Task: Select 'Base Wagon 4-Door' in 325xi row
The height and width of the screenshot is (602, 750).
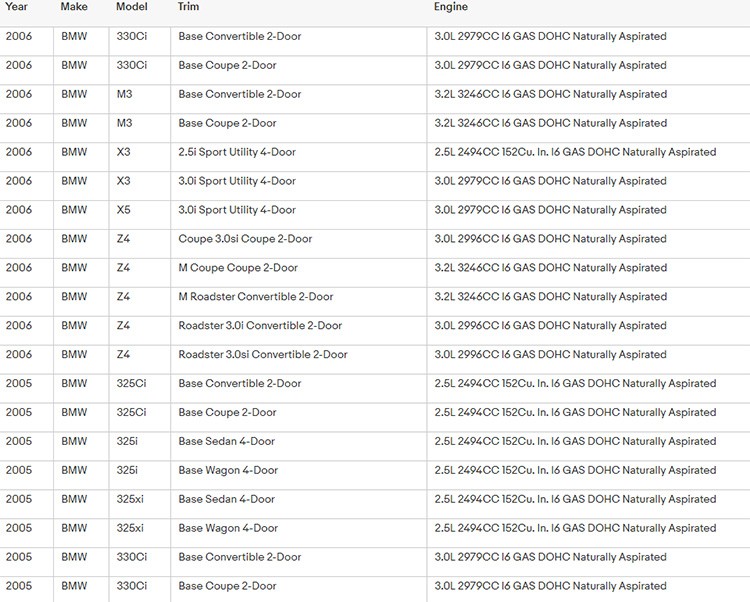Action: pos(228,528)
